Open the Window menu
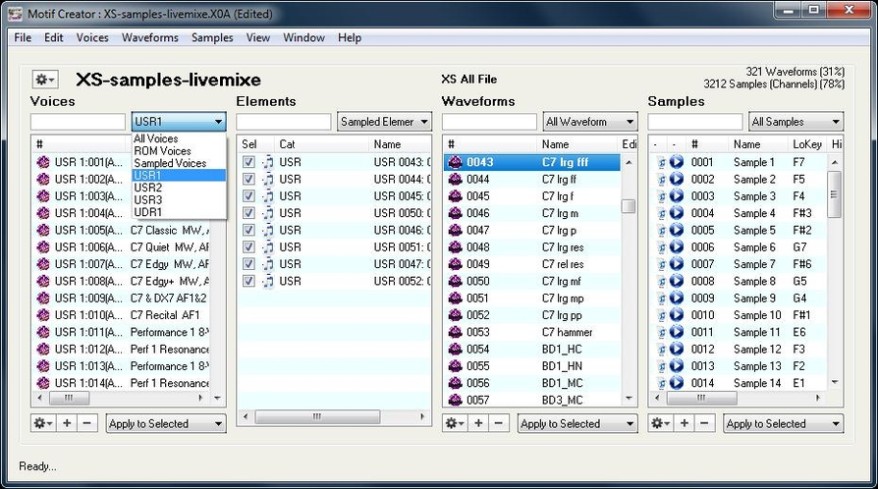 304,38
